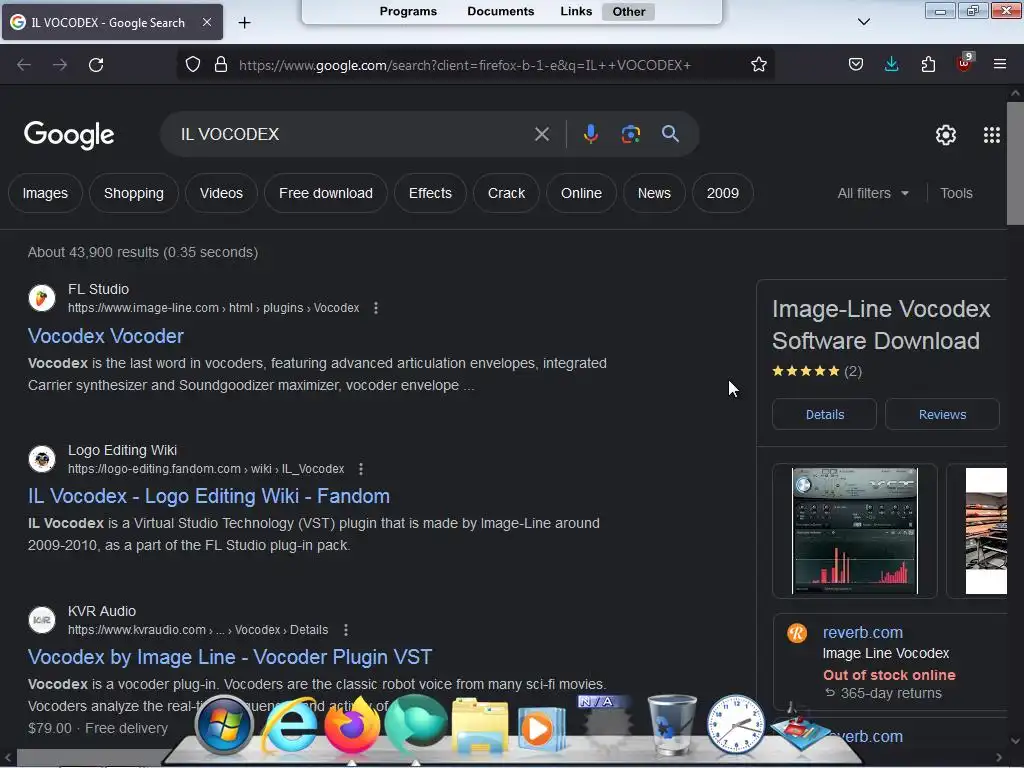
Task: Open the Vocodex plugin screenshot thumbnail
Action: pos(854,531)
